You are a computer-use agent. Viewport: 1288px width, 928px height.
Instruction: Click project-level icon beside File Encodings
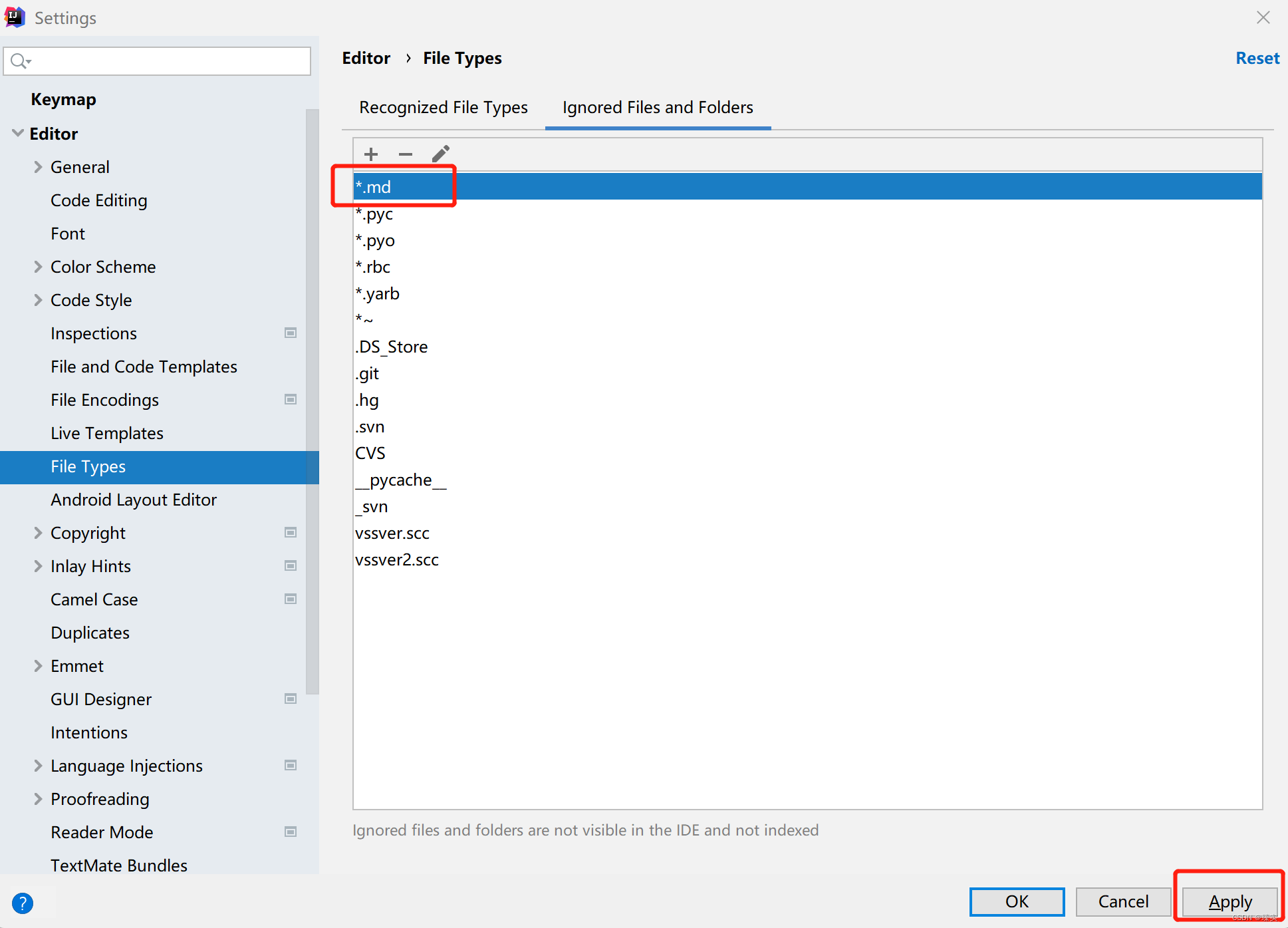[291, 399]
